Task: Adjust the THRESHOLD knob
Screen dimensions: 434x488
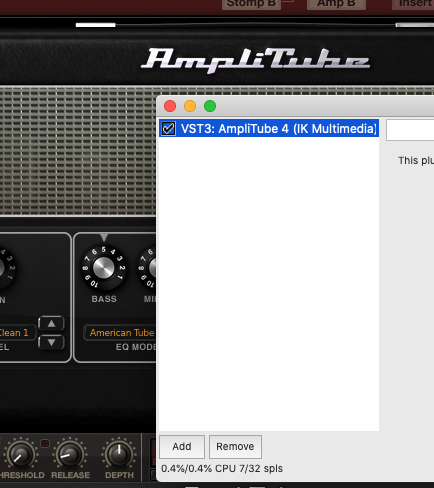Action: pos(21,455)
